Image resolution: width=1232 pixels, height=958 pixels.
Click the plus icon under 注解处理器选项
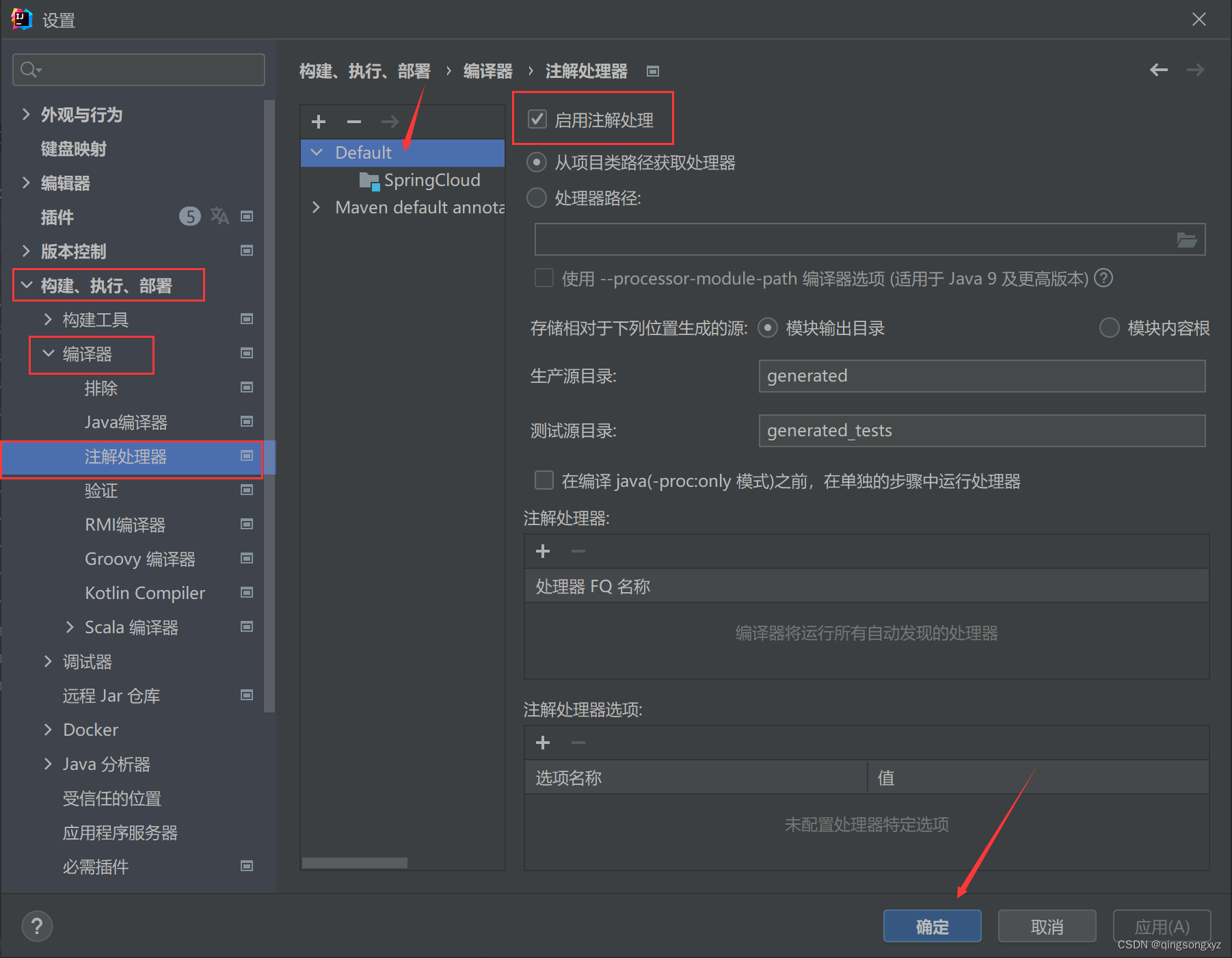[543, 743]
